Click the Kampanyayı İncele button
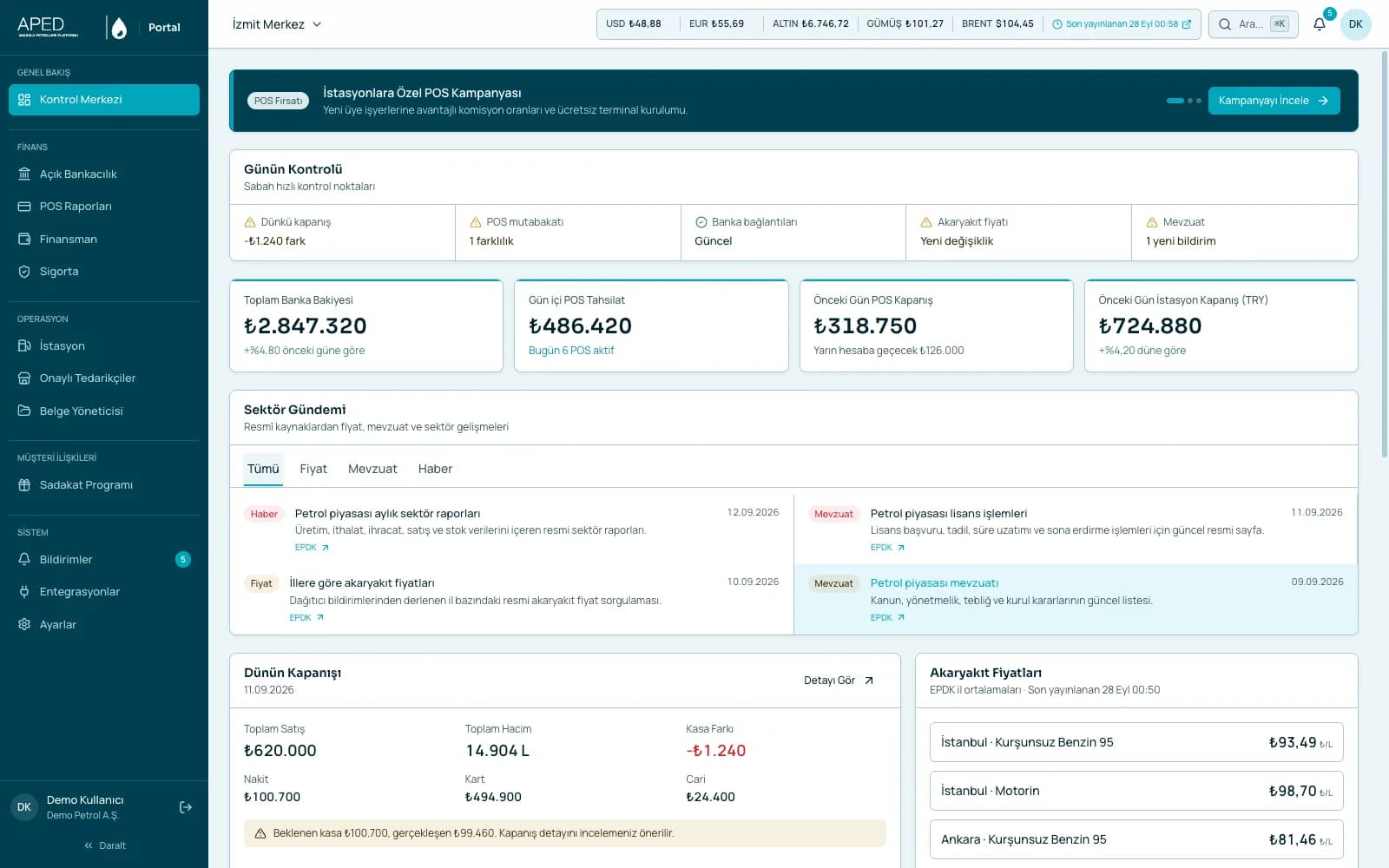This screenshot has height=868, width=1389. tap(1274, 101)
